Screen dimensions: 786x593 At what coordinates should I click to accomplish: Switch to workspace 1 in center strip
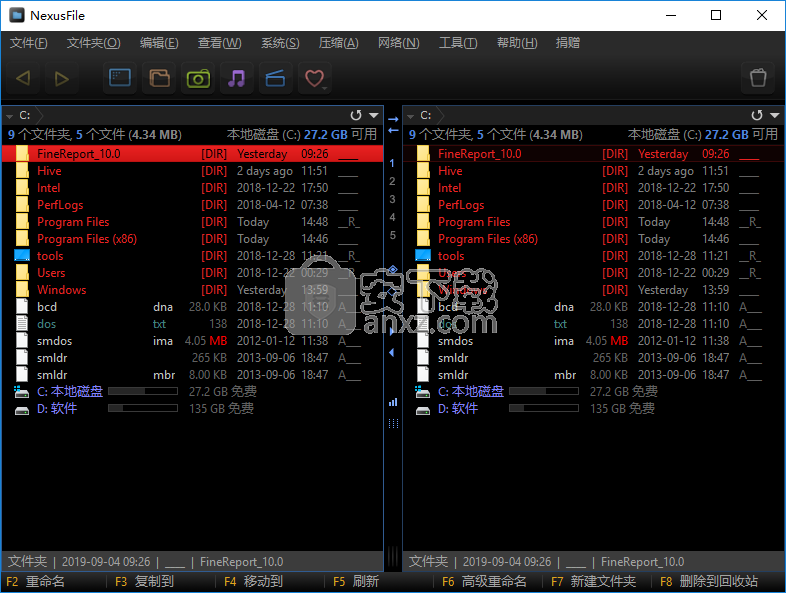pyautogui.click(x=392, y=163)
